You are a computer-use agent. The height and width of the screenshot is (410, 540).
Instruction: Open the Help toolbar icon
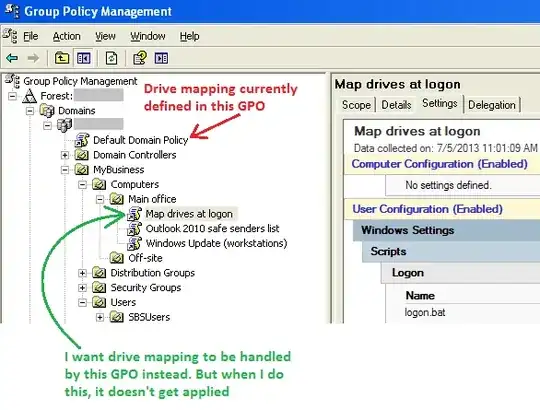point(140,58)
